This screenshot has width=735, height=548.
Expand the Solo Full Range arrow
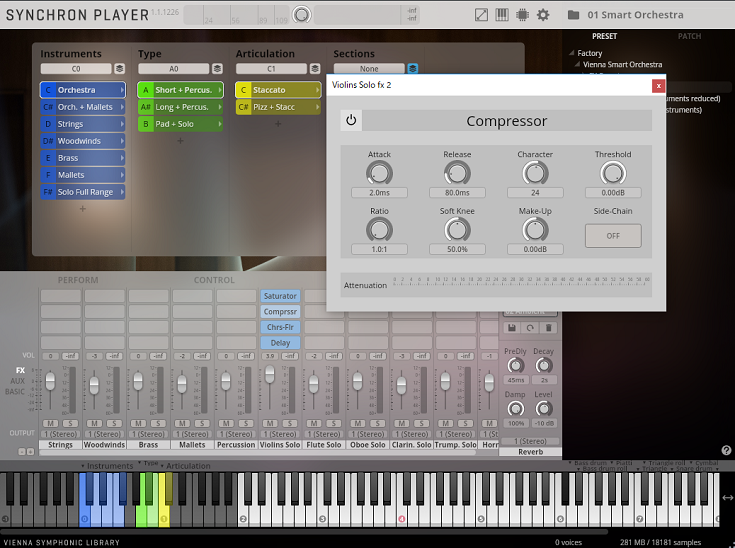[122, 192]
